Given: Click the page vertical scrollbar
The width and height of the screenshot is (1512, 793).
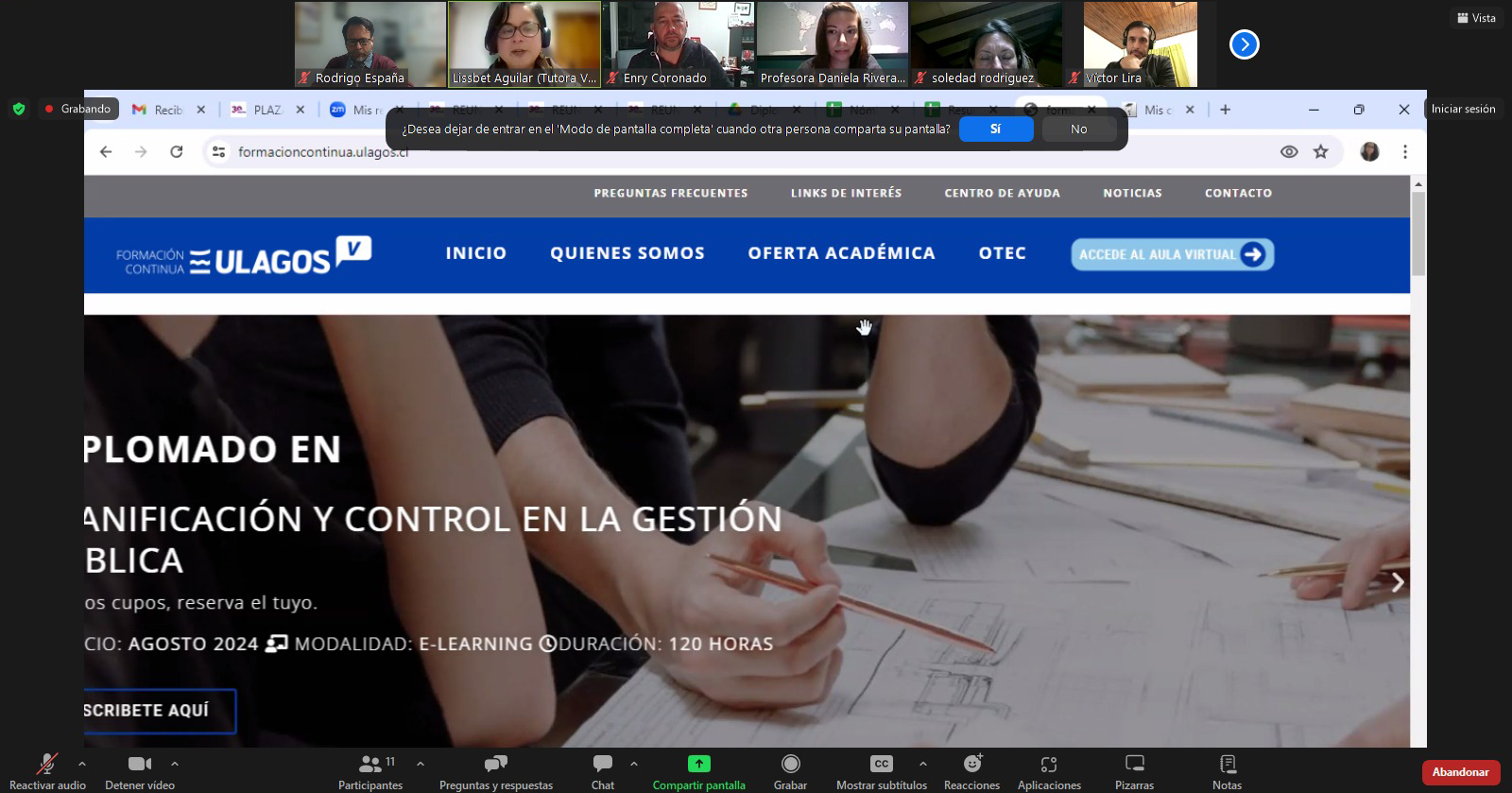Looking at the screenshot, I should click(x=1418, y=234).
